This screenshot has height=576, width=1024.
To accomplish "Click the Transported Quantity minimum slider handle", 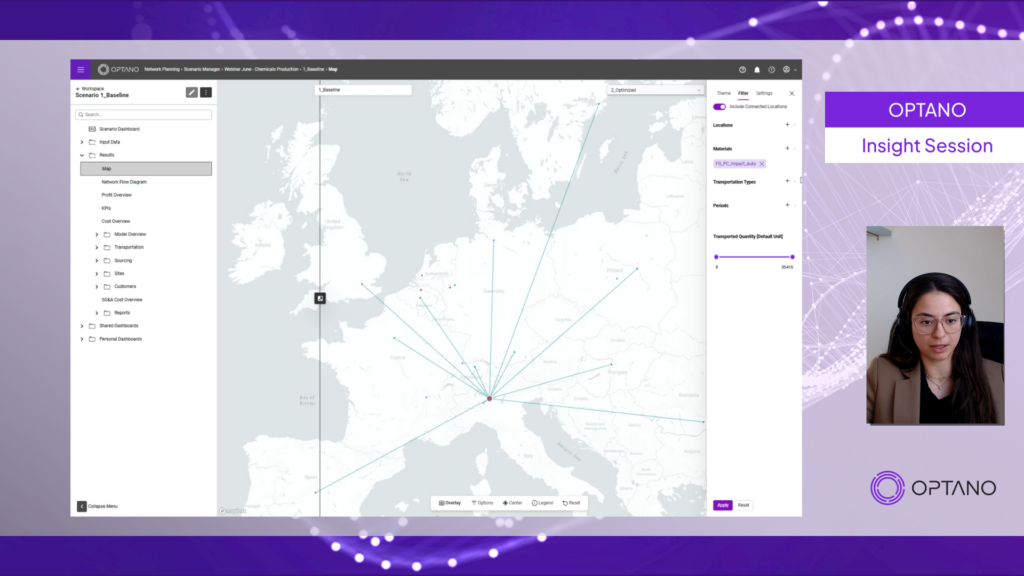I will click(x=716, y=257).
